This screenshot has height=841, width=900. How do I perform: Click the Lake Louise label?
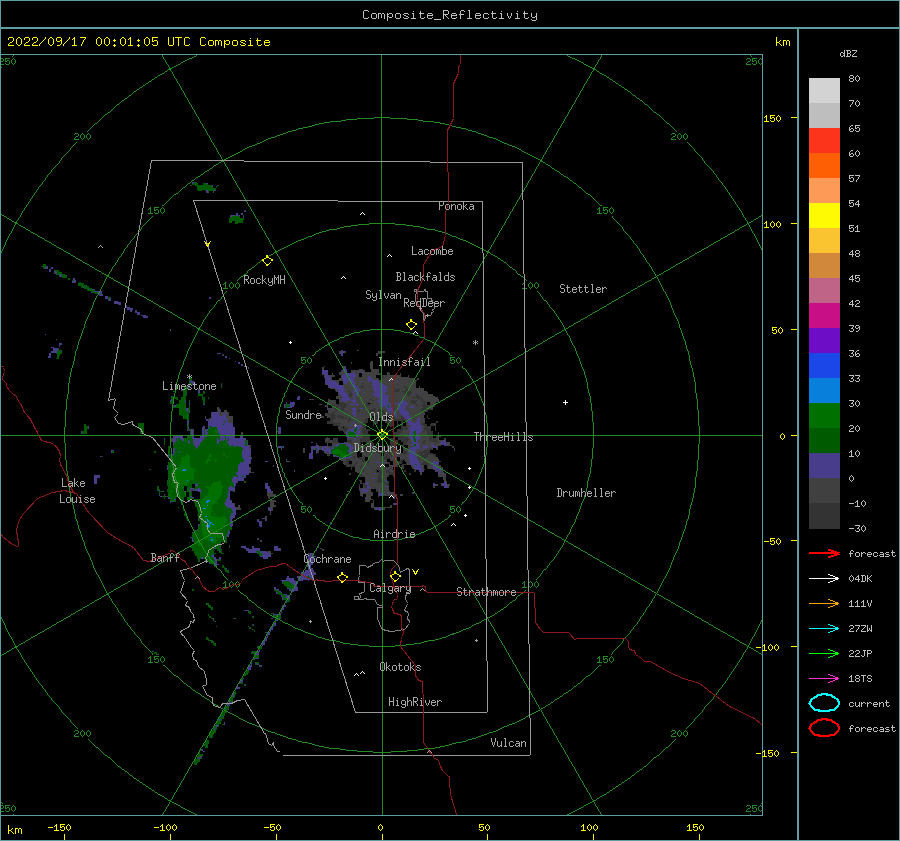[x=77, y=491]
